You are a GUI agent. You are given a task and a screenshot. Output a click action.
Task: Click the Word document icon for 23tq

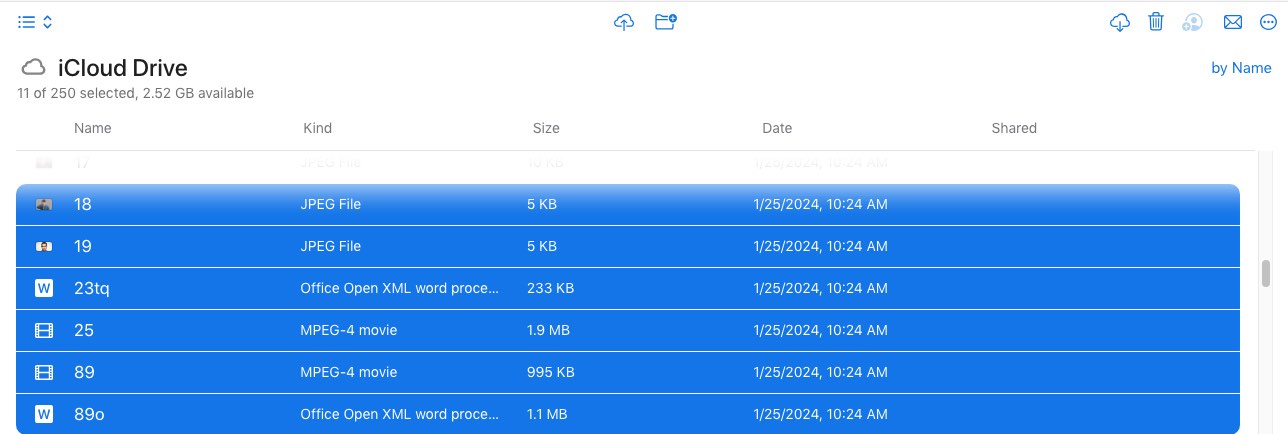pos(44,288)
